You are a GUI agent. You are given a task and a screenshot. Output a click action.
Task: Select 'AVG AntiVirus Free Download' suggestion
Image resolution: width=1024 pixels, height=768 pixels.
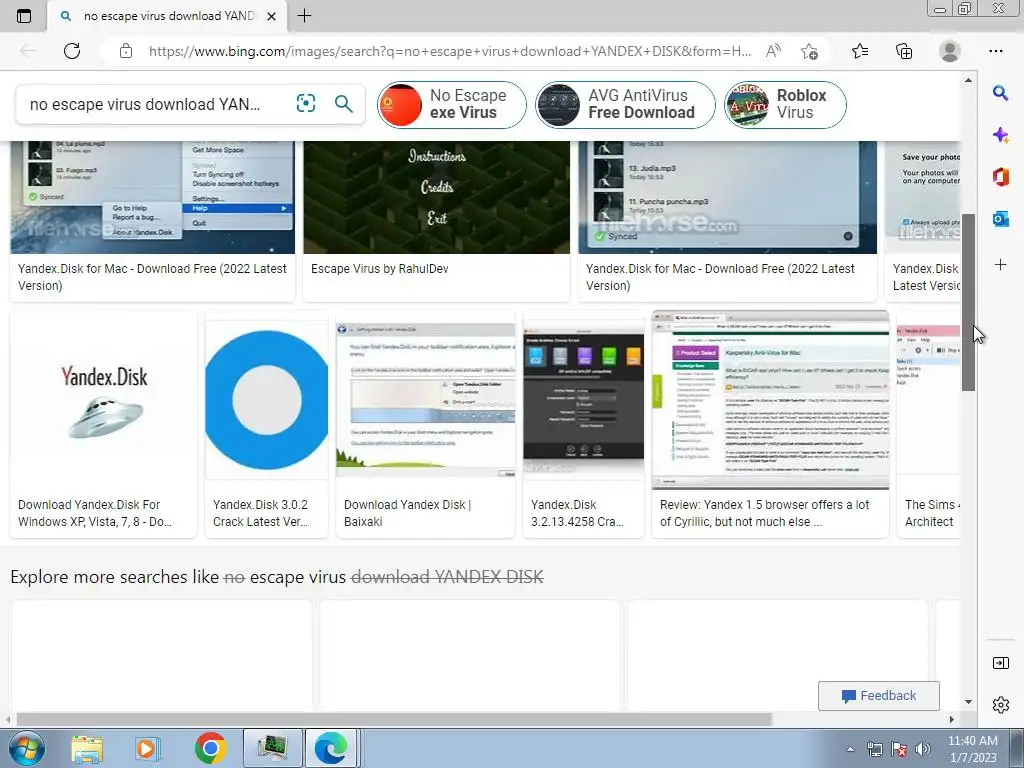[x=625, y=104]
